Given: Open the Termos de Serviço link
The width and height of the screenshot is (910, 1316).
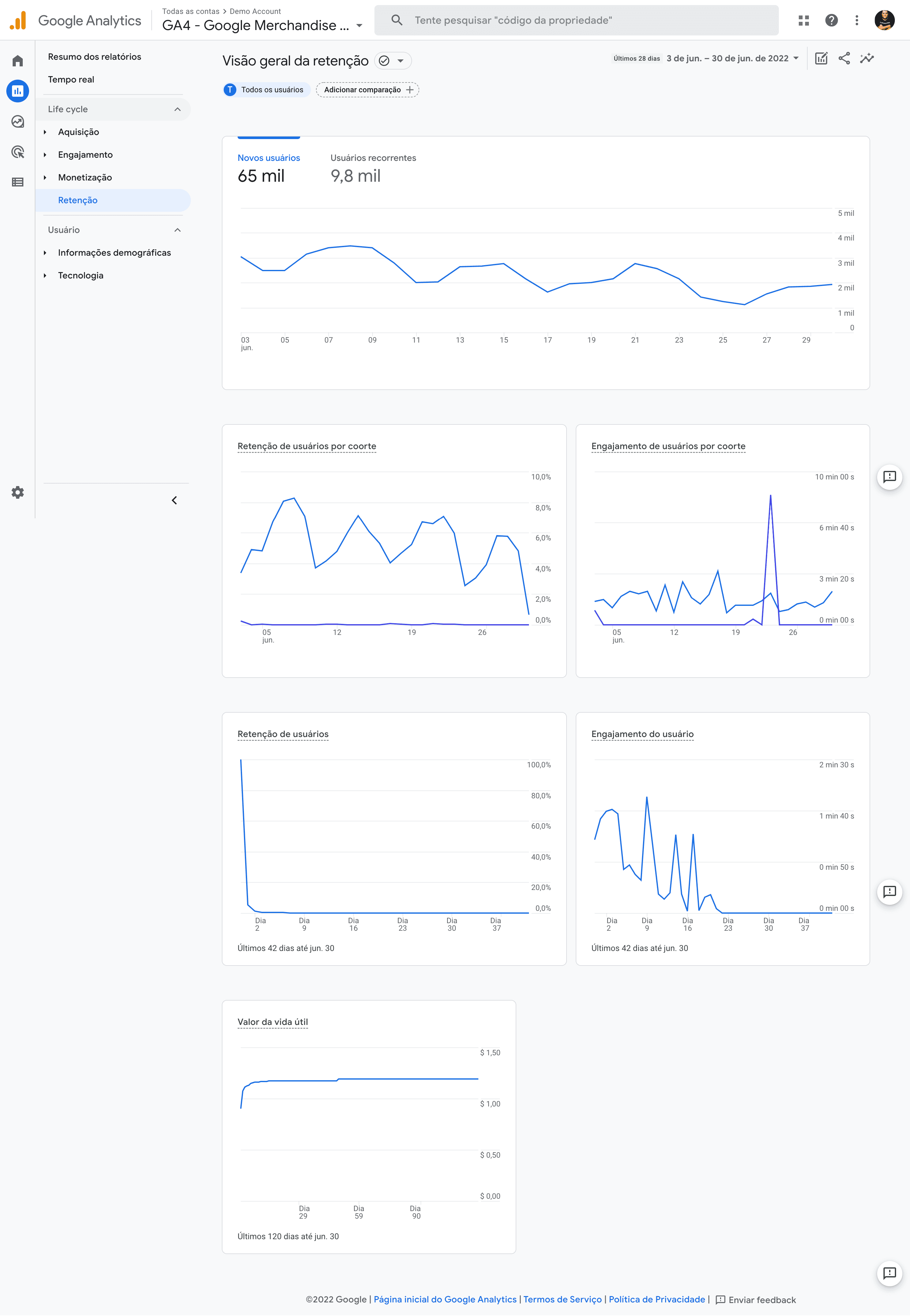Looking at the screenshot, I should coord(562,1300).
